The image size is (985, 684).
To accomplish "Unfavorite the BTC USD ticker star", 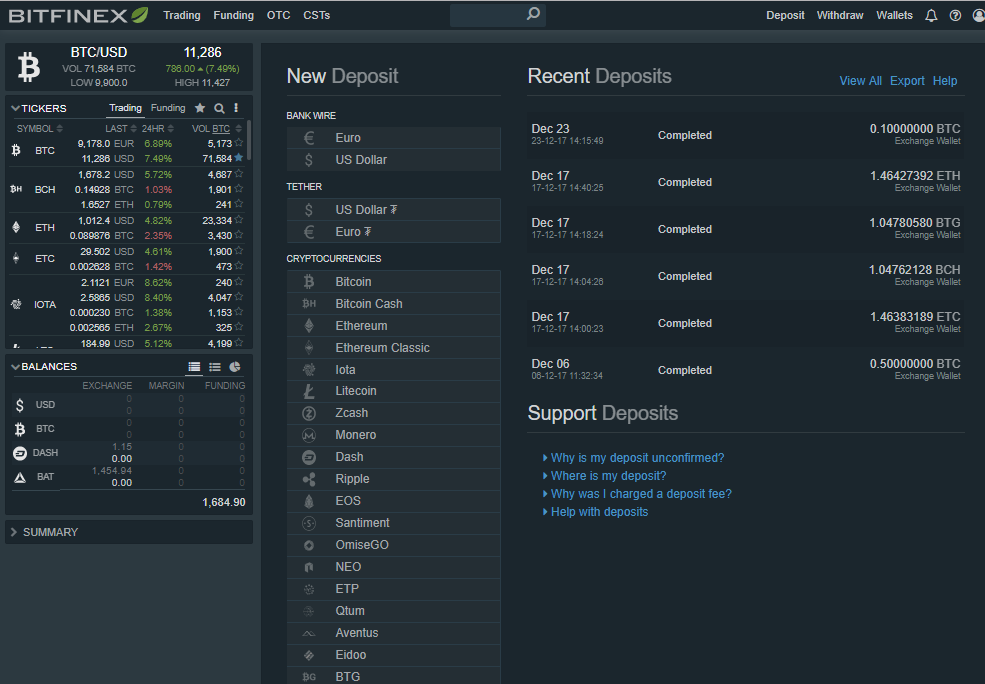I will (x=239, y=158).
